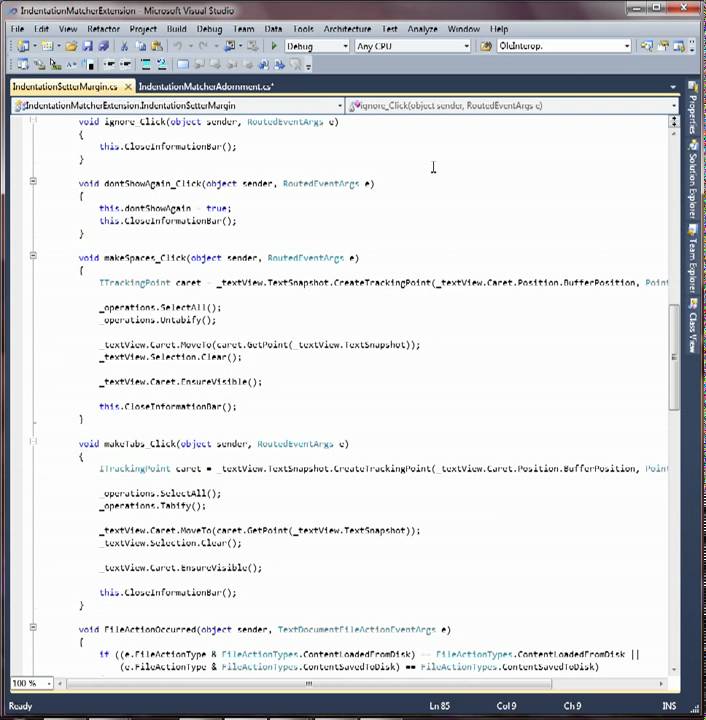
Task: Open the Class View side panel tab
Action: 692,326
